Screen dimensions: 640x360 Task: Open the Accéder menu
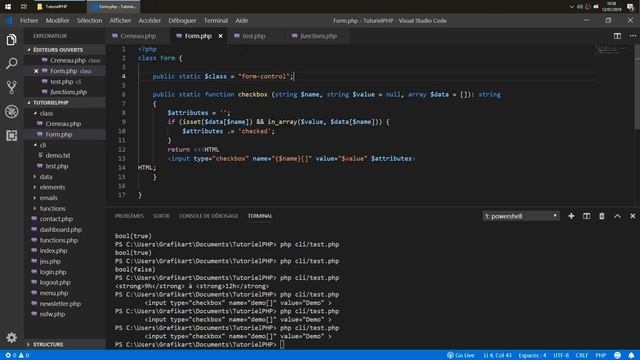pos(150,20)
